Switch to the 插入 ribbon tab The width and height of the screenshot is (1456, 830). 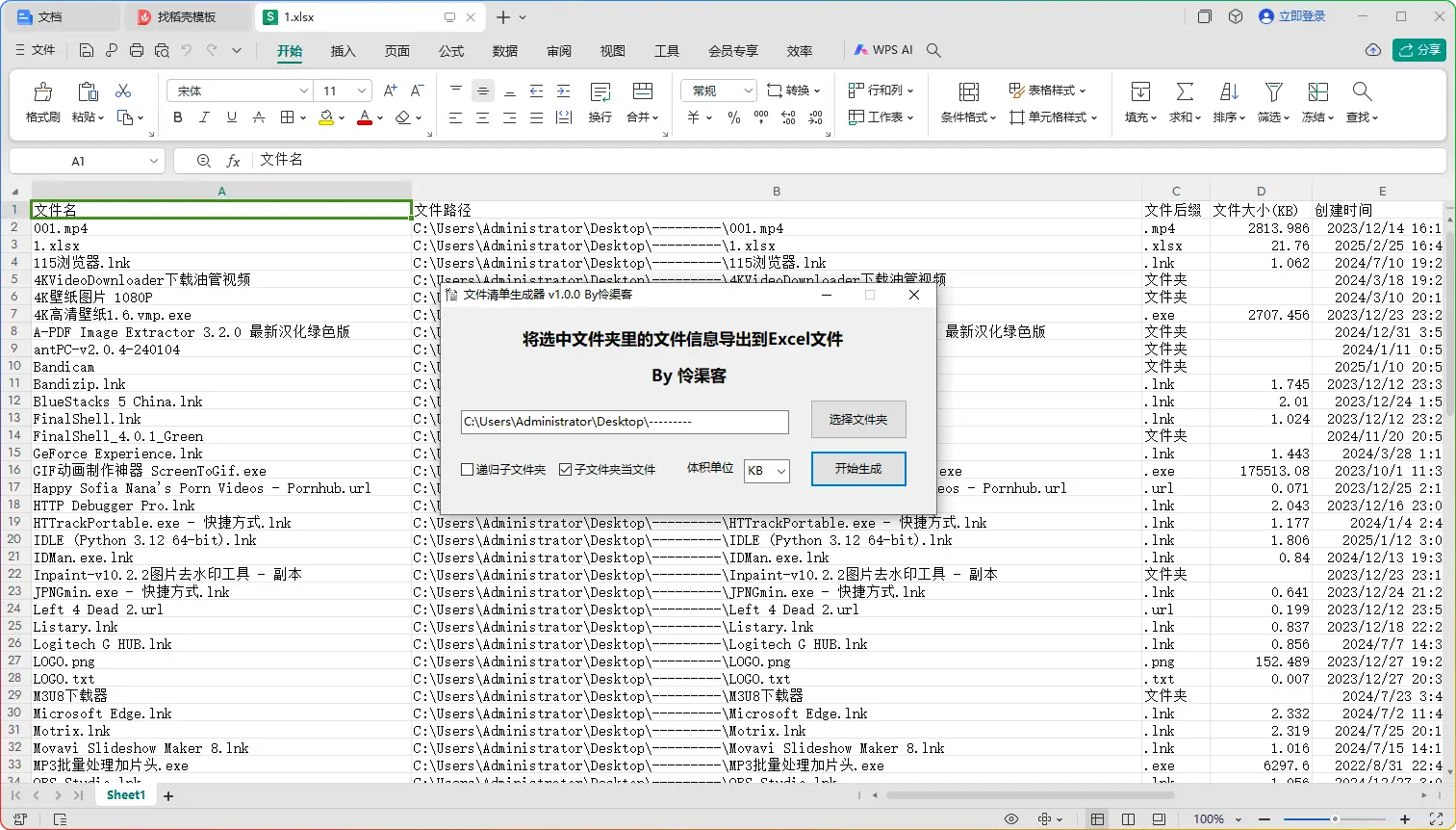click(343, 51)
